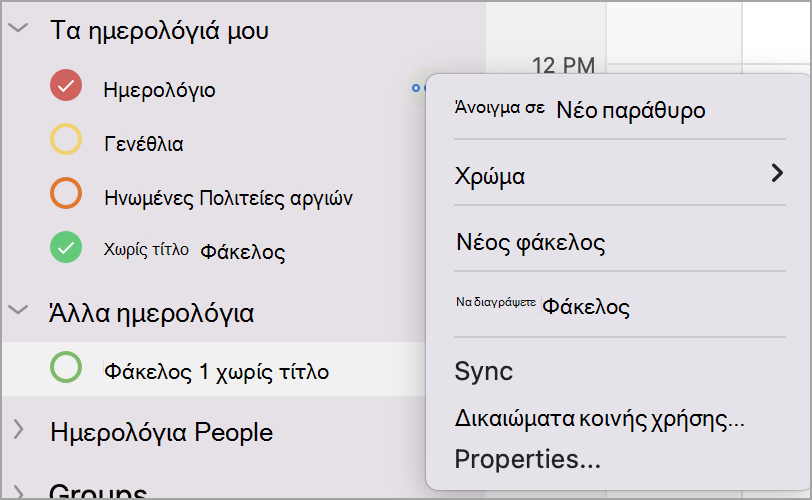The height and width of the screenshot is (500, 812).
Task: Click the more options dots beside Ημερολόγιο
Action: point(419,88)
